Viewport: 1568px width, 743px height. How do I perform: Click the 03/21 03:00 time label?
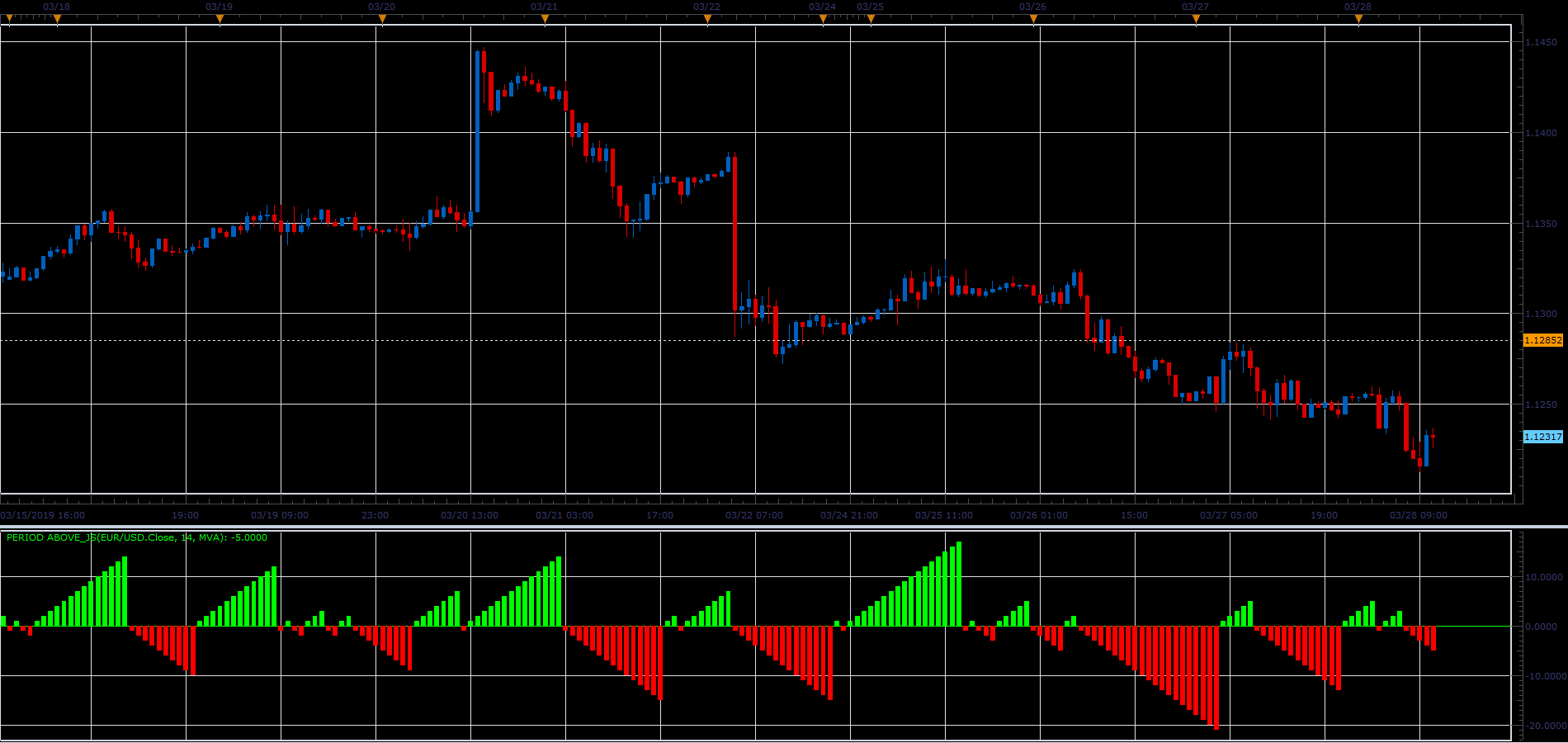(x=564, y=515)
